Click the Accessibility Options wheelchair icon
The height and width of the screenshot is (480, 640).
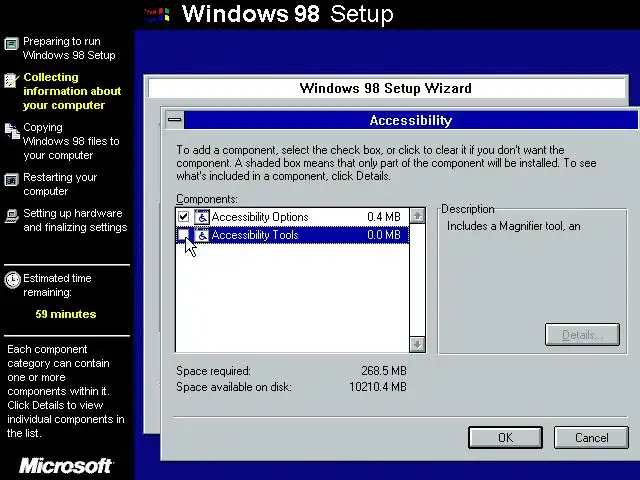(202, 217)
